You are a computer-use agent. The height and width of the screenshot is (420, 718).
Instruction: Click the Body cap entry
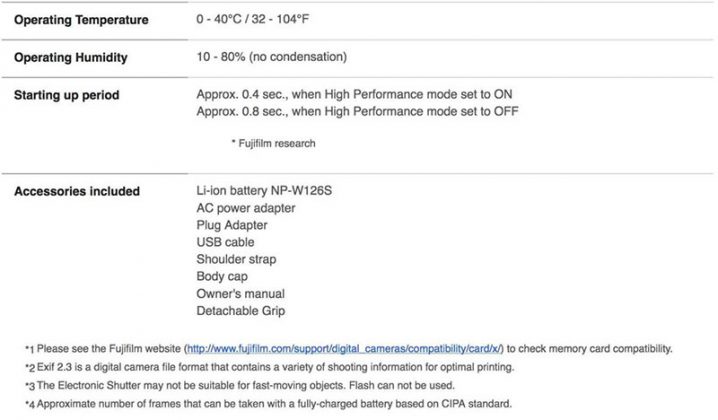point(222,276)
